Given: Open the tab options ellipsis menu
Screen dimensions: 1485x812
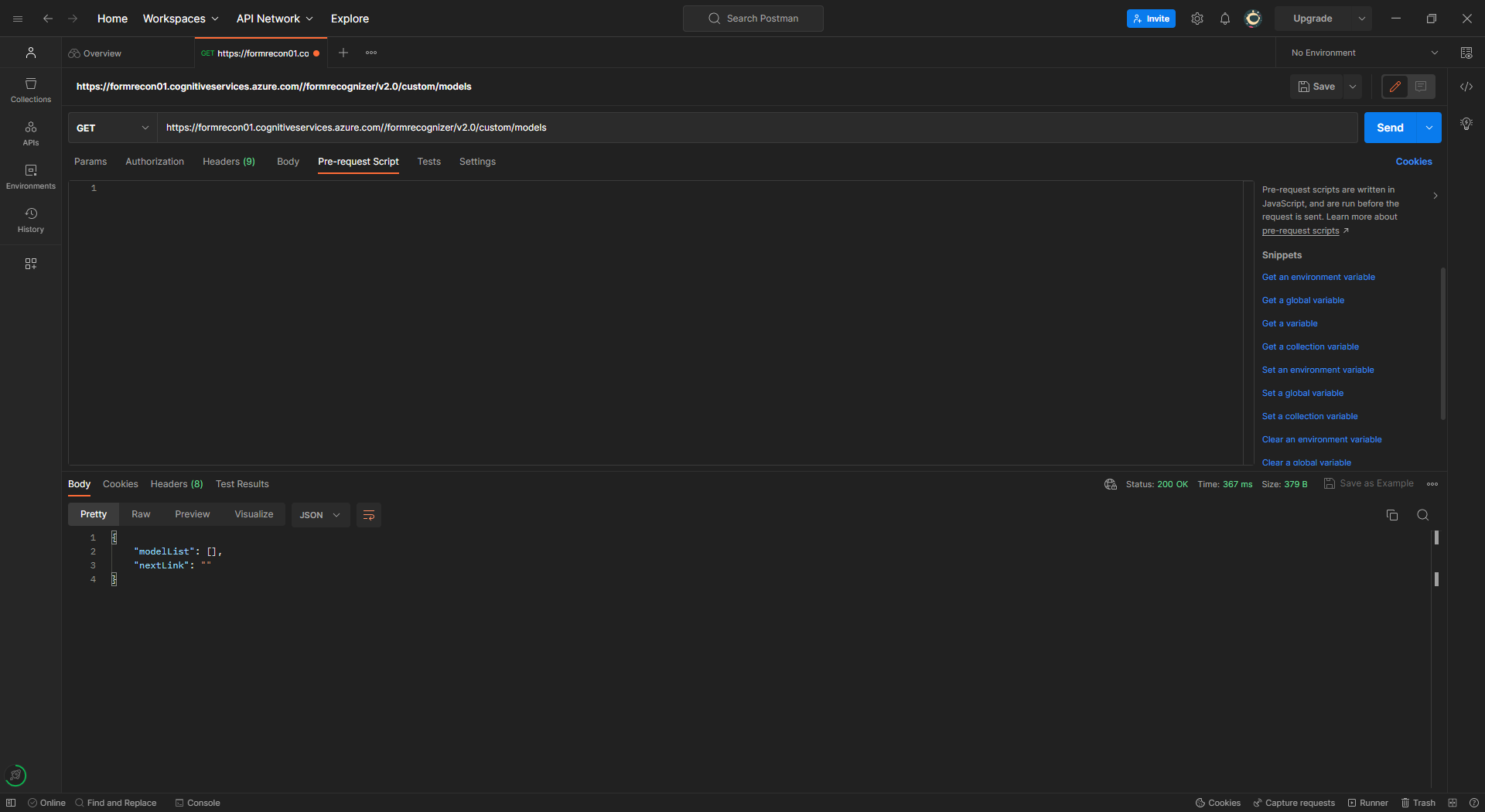Looking at the screenshot, I should pos(371,53).
